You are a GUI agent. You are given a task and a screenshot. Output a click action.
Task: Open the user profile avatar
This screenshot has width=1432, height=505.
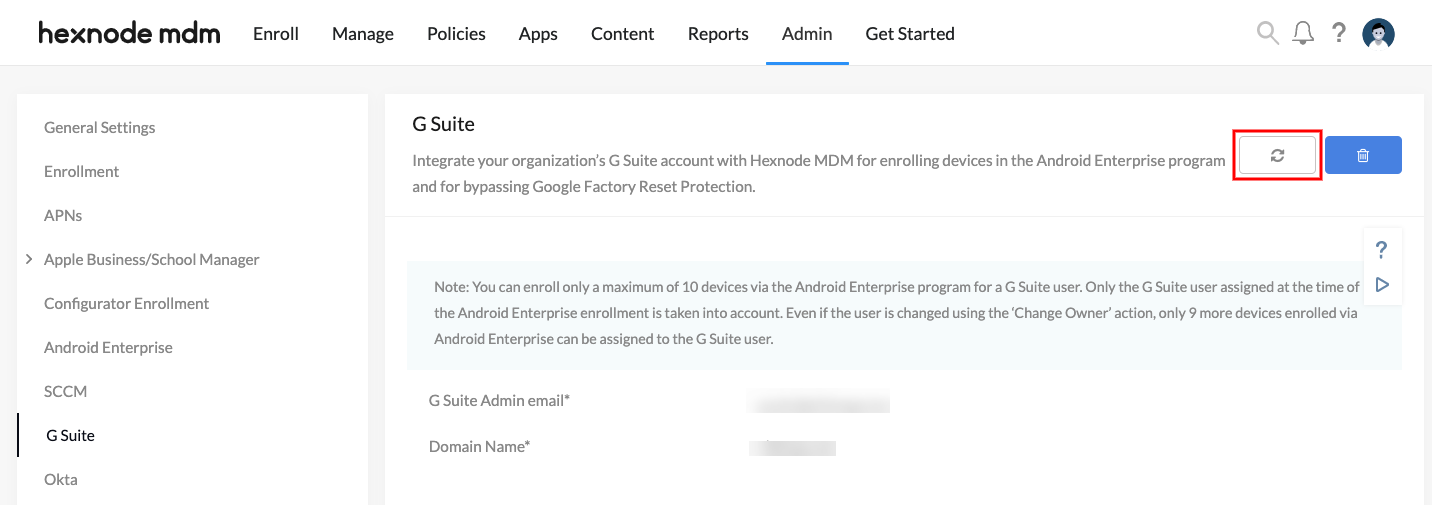click(1378, 33)
